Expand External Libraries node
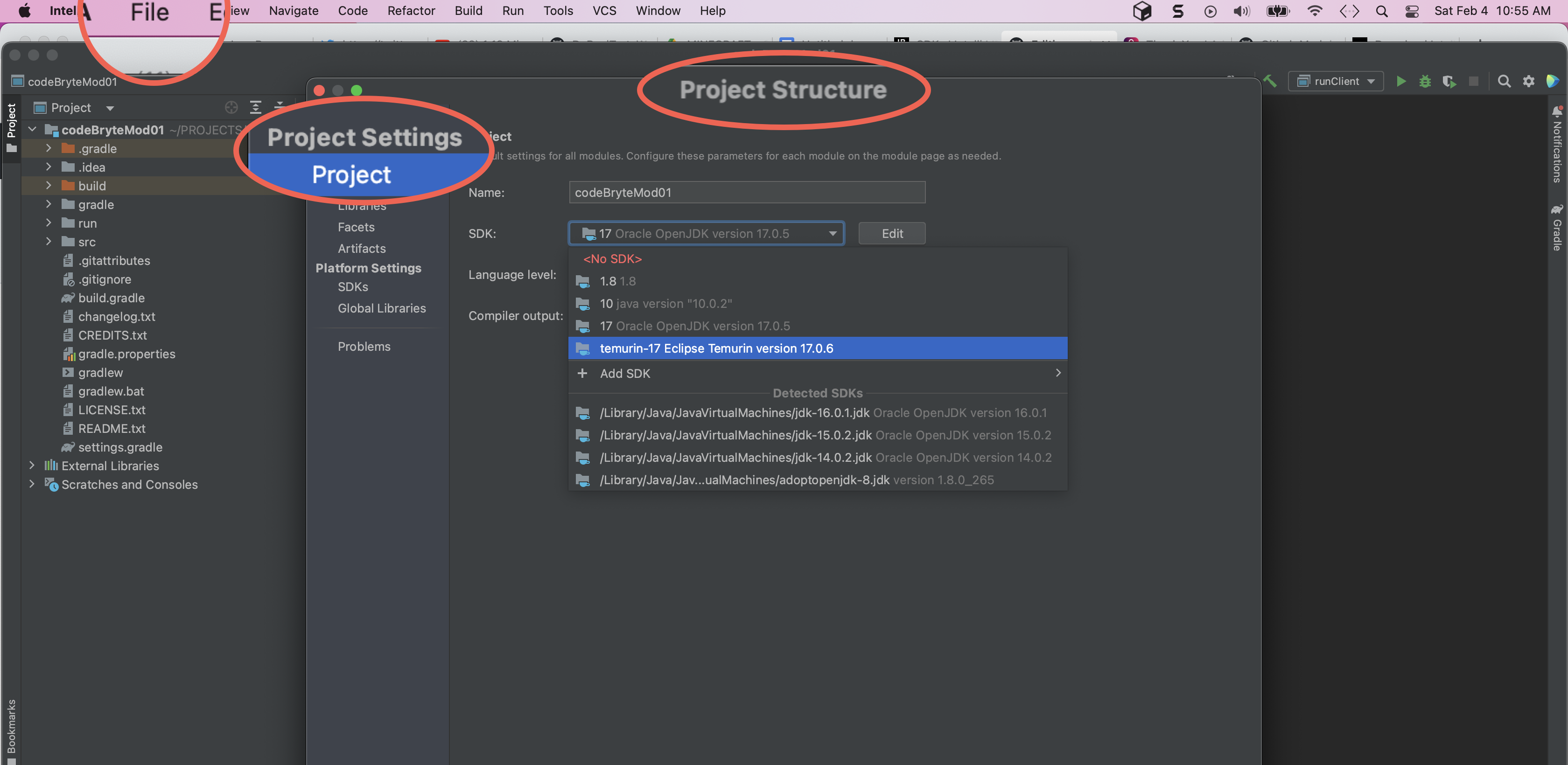 pyautogui.click(x=32, y=466)
